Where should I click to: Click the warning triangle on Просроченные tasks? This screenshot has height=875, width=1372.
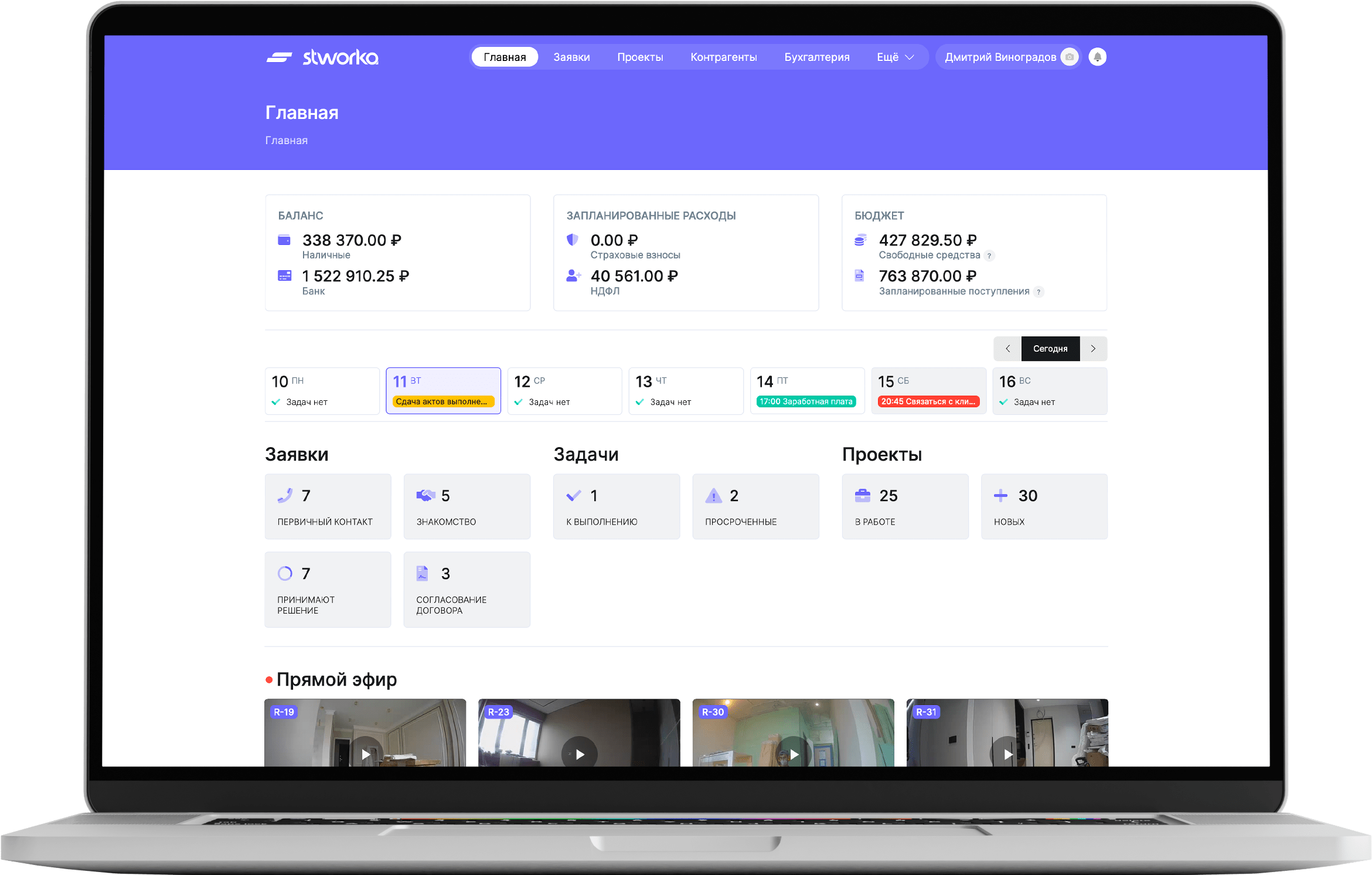[713, 495]
